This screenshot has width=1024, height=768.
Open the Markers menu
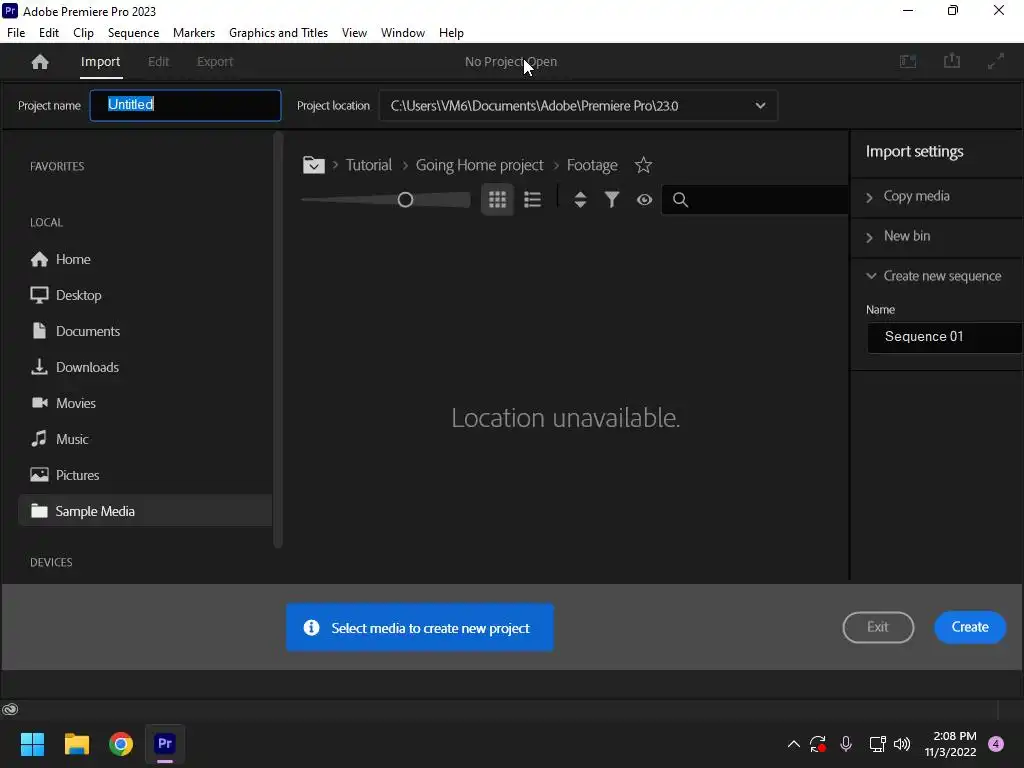point(194,33)
